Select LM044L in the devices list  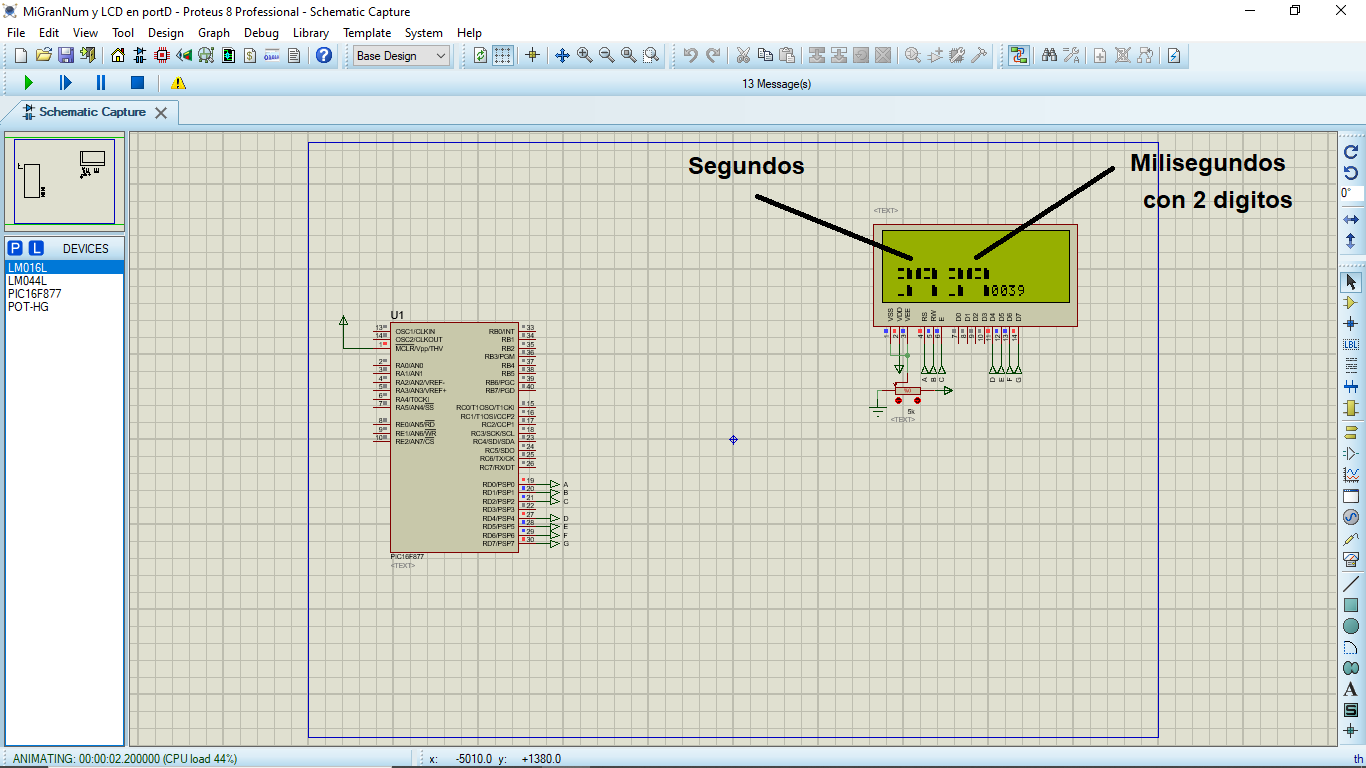point(65,281)
